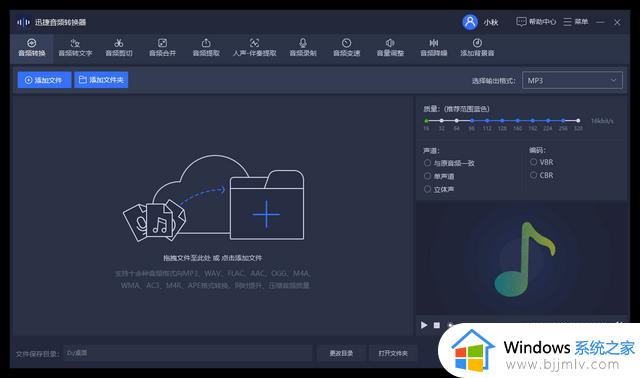Click the 添加文件夹 add folder button
This screenshot has width=640, height=378.
point(101,80)
